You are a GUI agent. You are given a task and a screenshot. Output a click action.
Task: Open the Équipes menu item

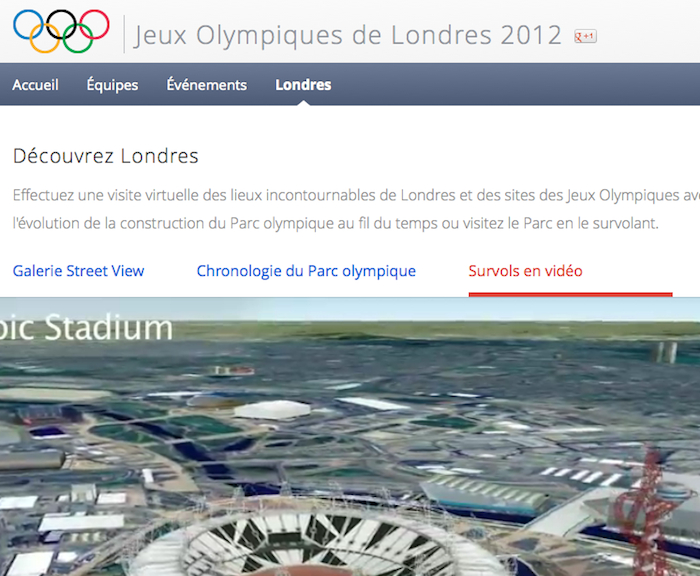tap(112, 85)
